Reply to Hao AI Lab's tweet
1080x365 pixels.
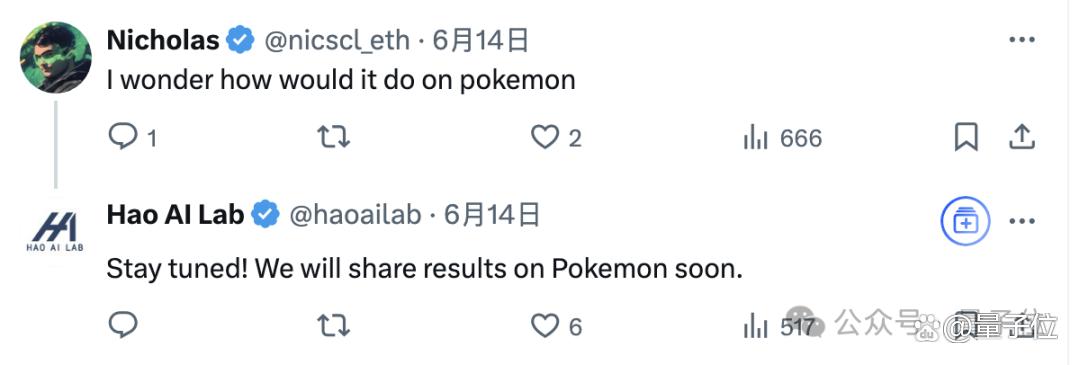click(124, 324)
